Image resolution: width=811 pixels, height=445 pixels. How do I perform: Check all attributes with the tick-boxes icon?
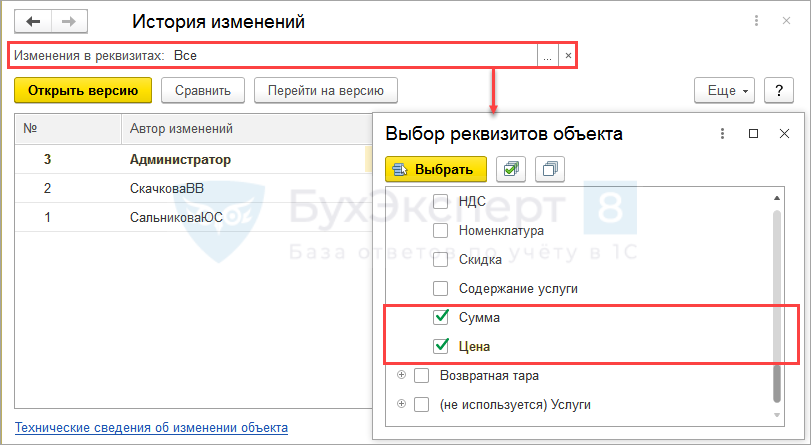(x=511, y=169)
